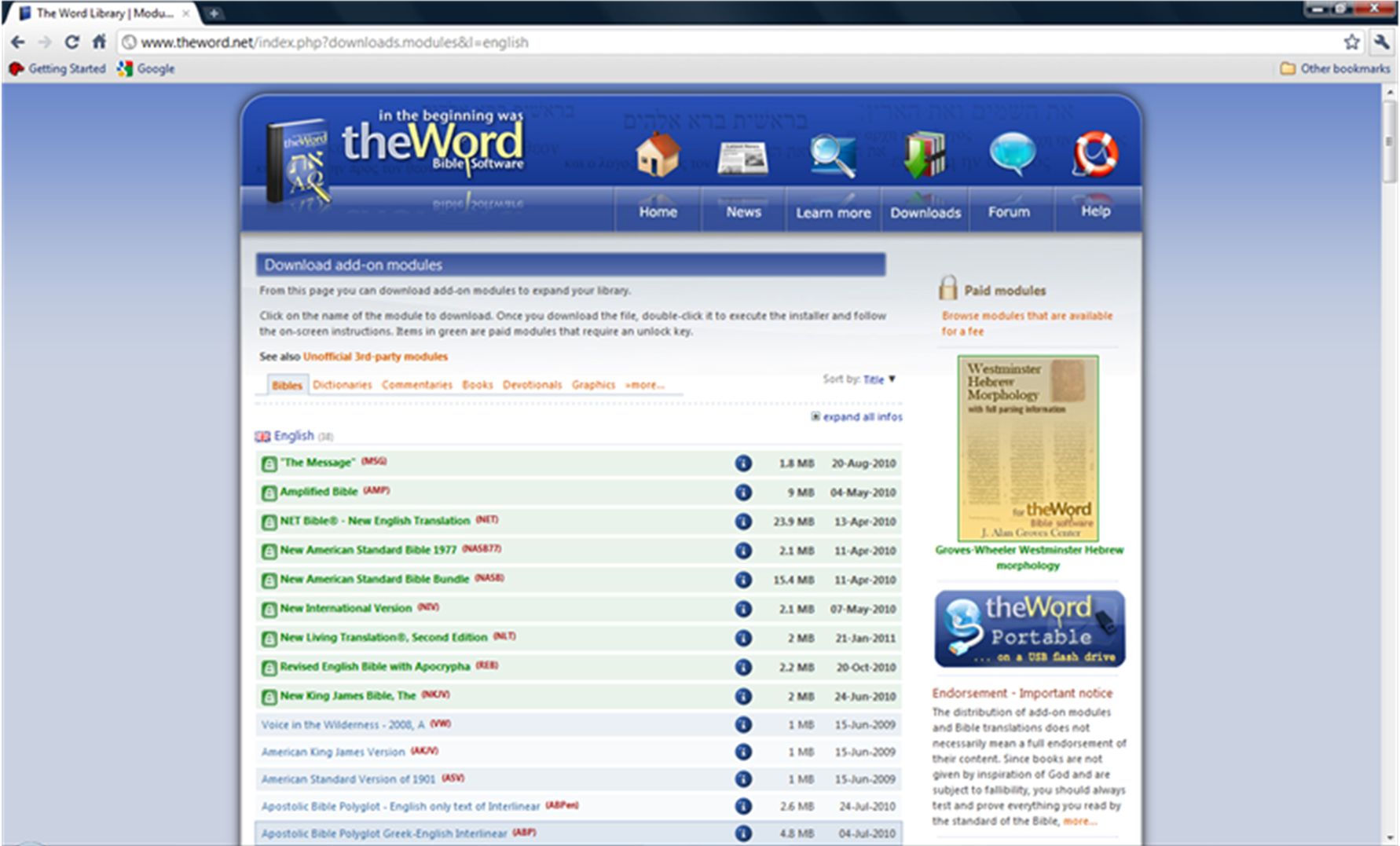1400x846 pixels.
Task: Open the Learn more navigation menu
Action: point(833,212)
